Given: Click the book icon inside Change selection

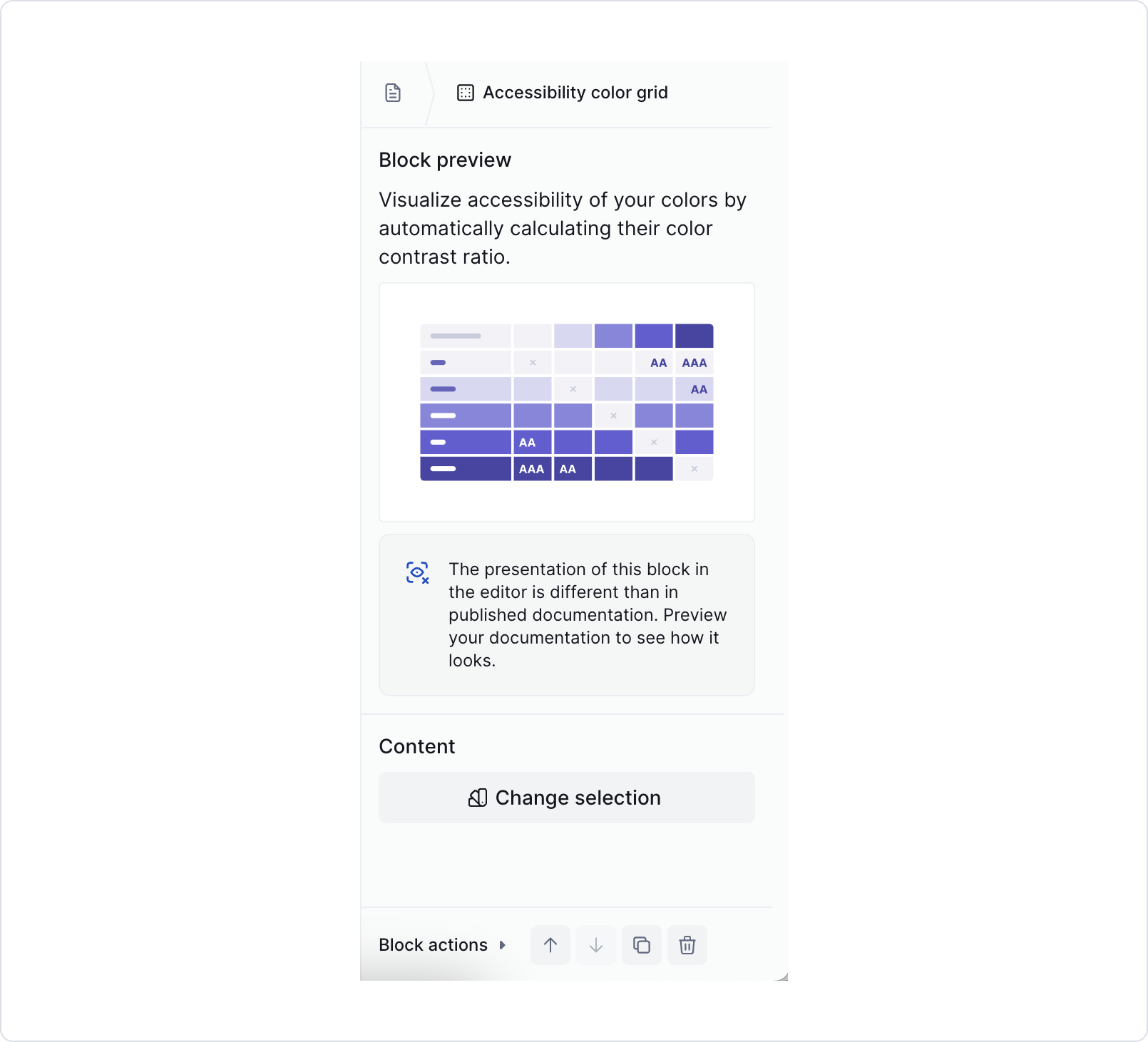Looking at the screenshot, I should 478,798.
